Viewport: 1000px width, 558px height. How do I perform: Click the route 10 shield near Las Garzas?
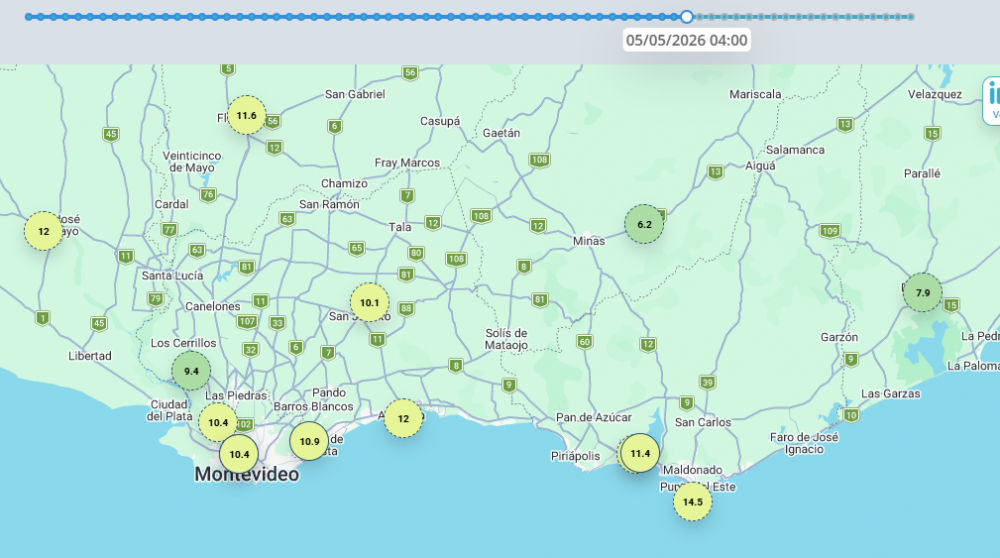(x=851, y=415)
